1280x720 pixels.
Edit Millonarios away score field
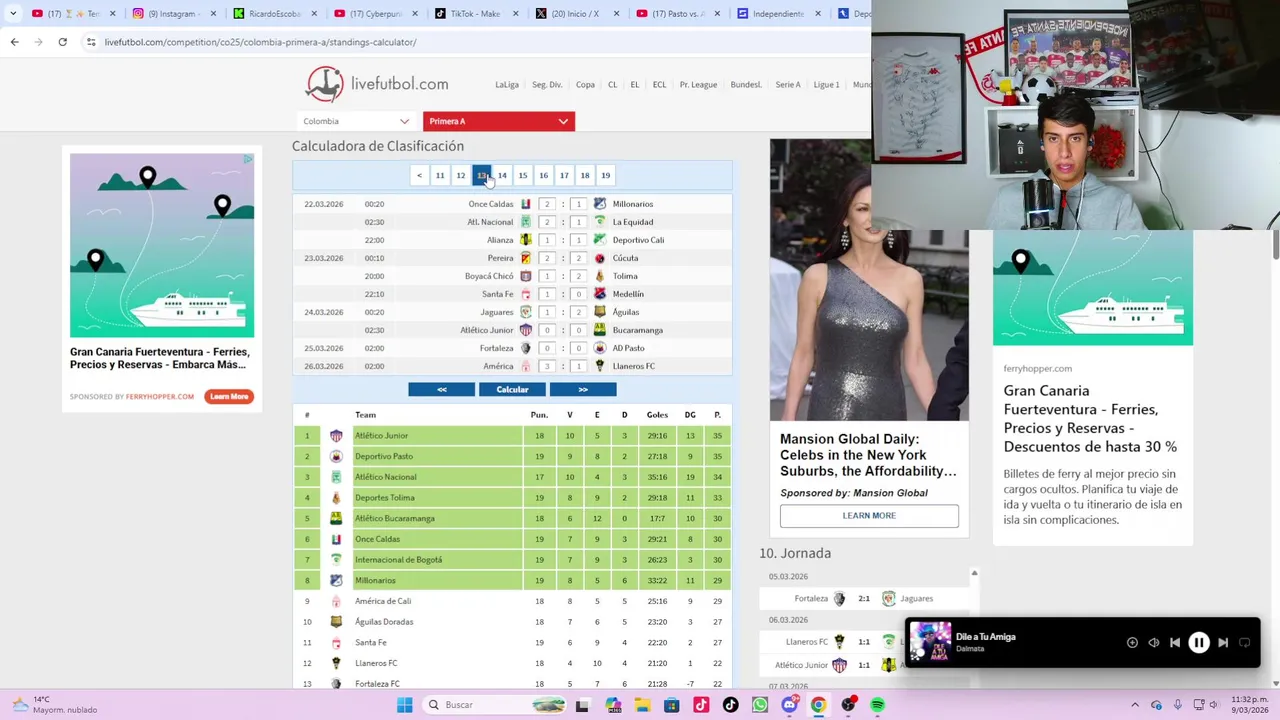pyautogui.click(x=578, y=204)
